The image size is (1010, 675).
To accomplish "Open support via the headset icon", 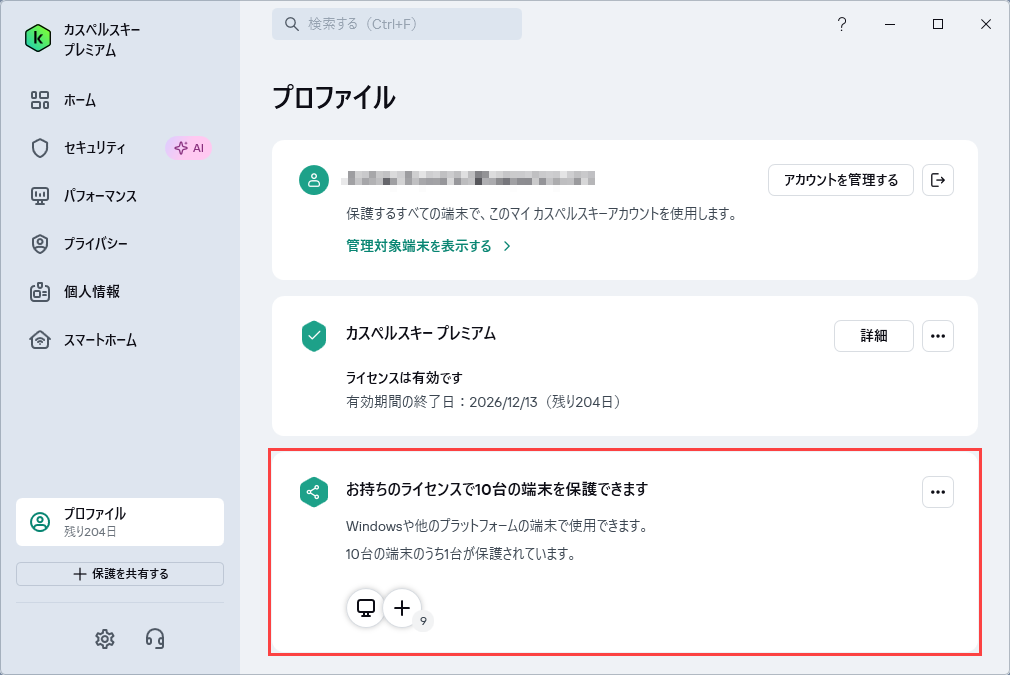I will click(155, 639).
